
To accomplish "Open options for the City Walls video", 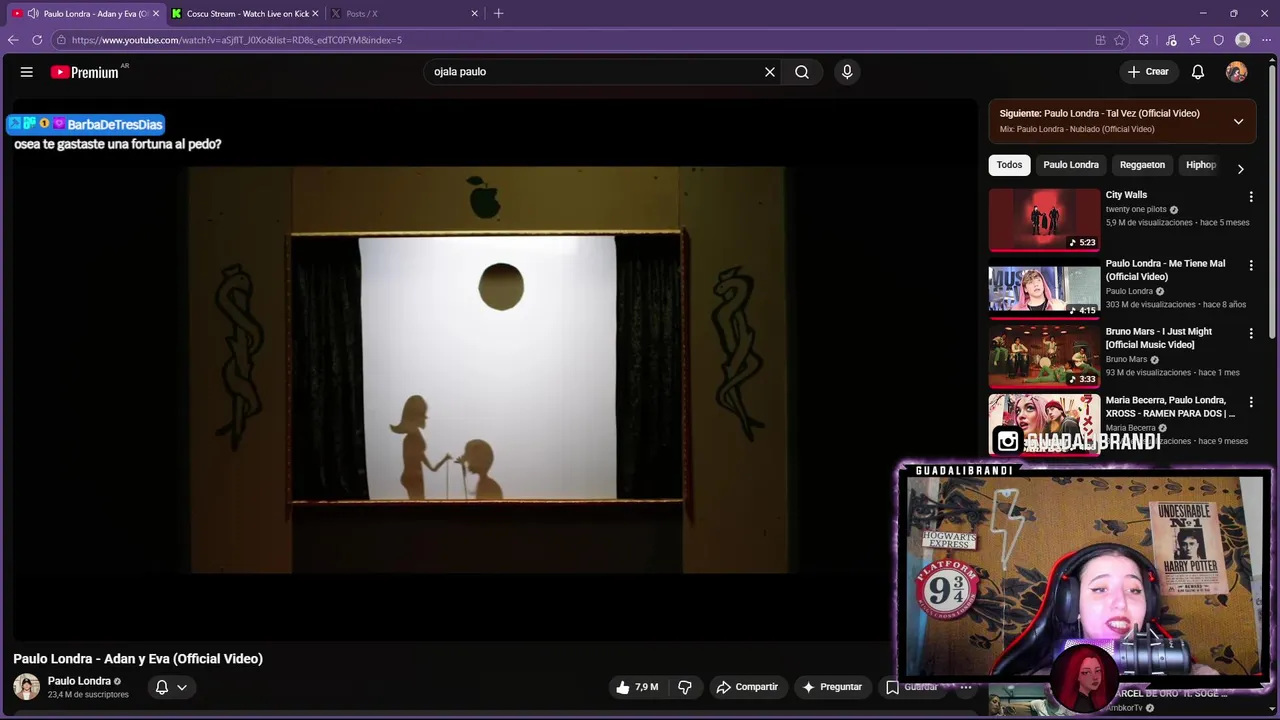I will [x=1251, y=197].
